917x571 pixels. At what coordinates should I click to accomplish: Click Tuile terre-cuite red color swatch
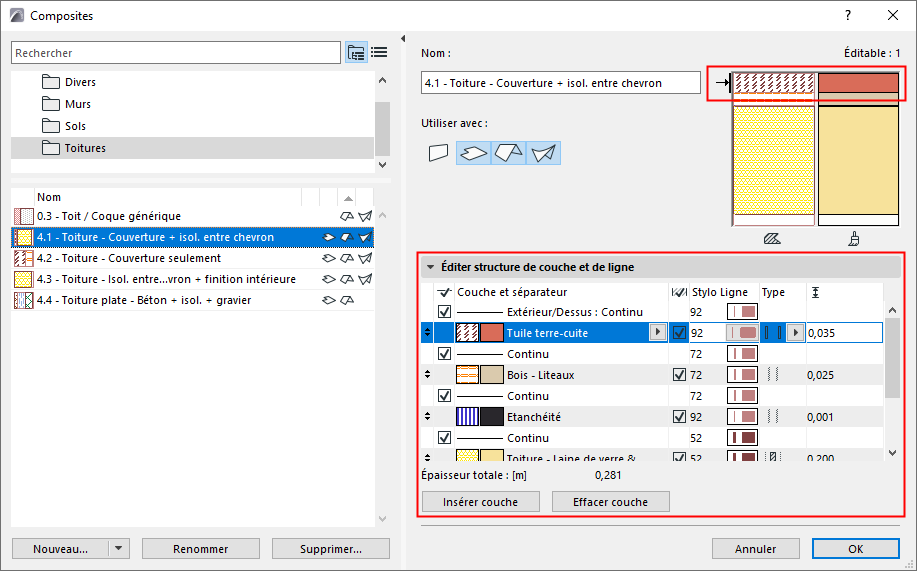click(x=492, y=333)
